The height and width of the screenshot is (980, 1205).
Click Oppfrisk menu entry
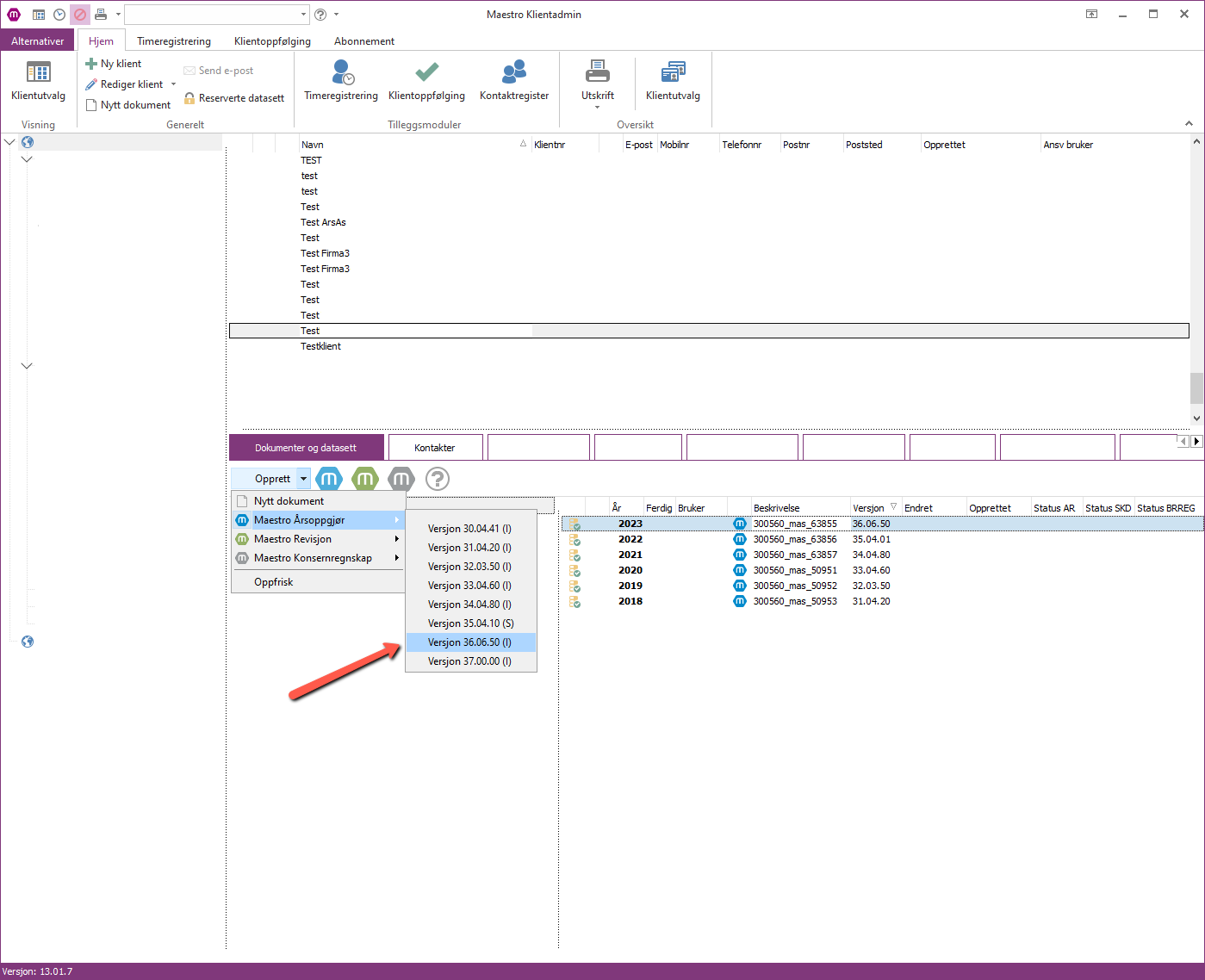point(319,582)
